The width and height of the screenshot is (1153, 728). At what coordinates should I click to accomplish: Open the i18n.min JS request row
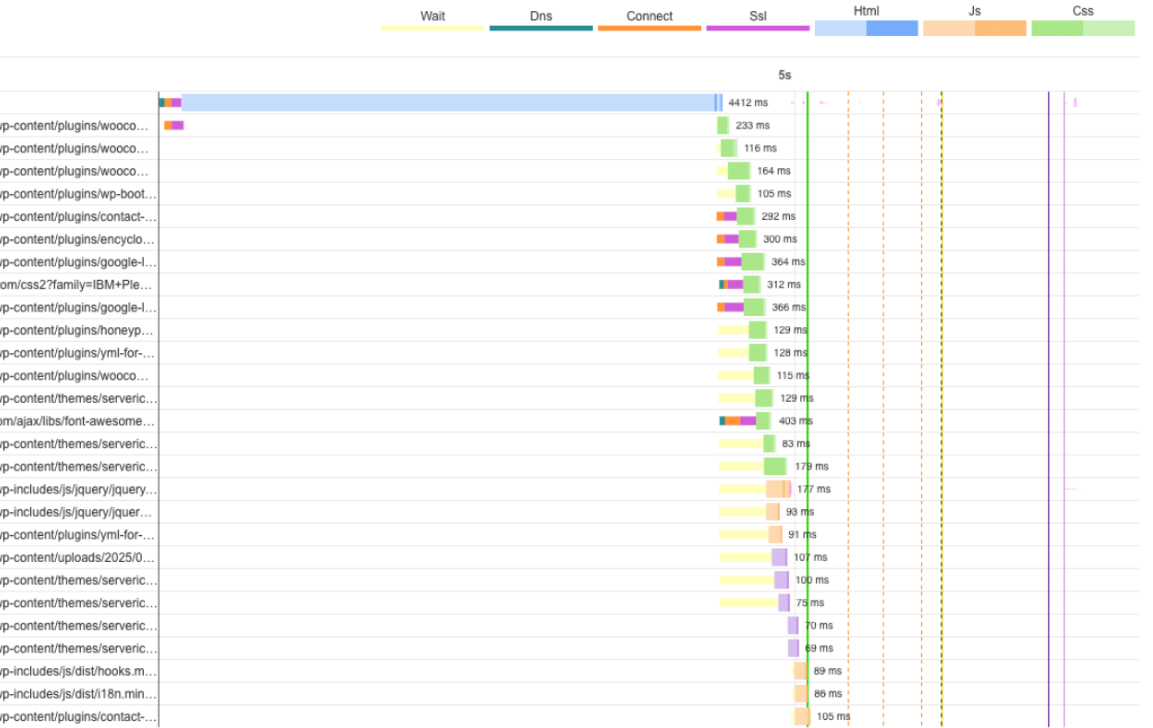78,693
